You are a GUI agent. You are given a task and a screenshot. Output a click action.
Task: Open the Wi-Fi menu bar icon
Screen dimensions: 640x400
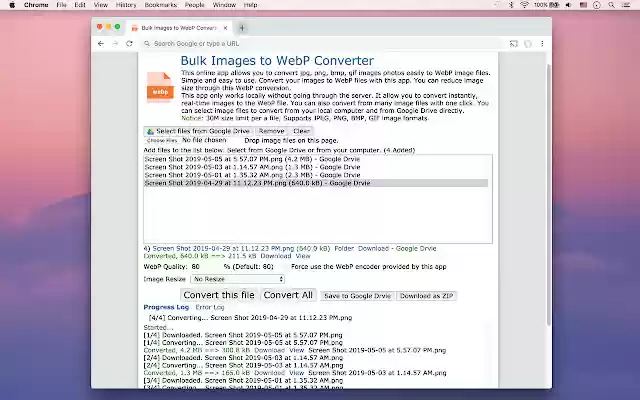click(524, 5)
